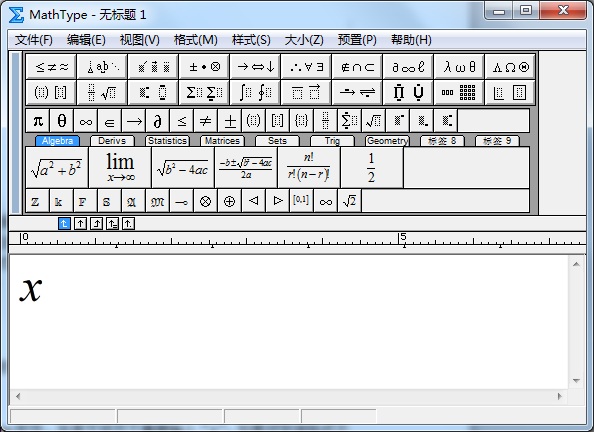The width and height of the screenshot is (594, 432).
Task: Insert less-than-or-equal symbol from small bar
Action: (181, 121)
